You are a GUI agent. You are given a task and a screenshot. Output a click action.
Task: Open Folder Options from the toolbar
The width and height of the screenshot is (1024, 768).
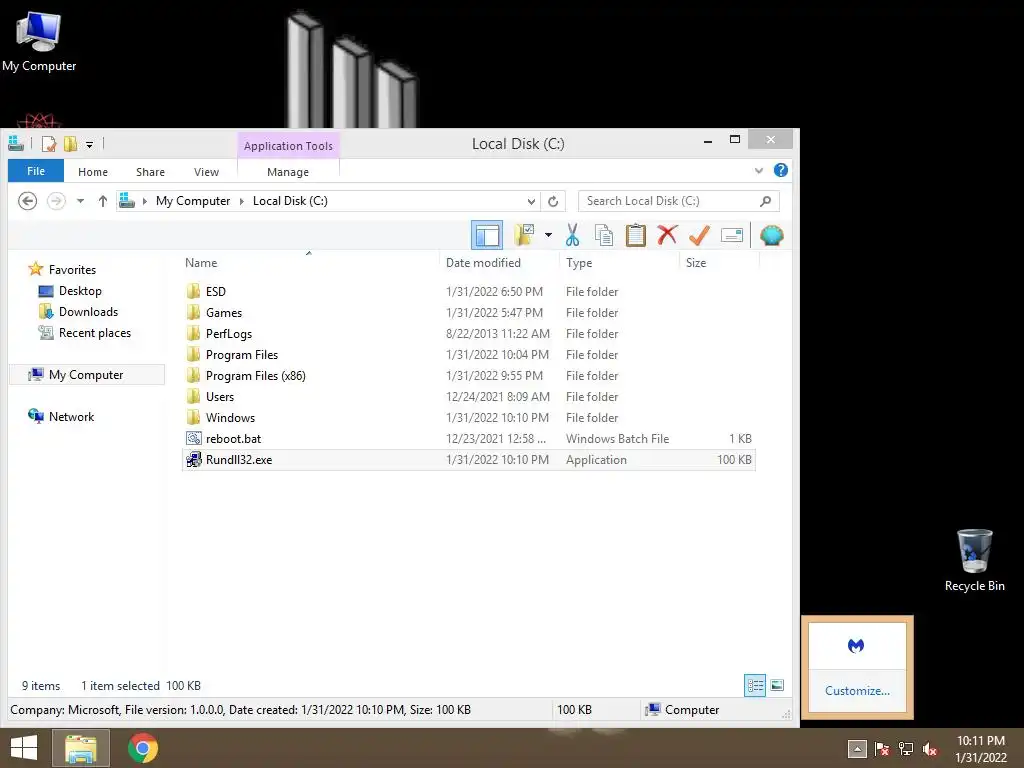[524, 235]
